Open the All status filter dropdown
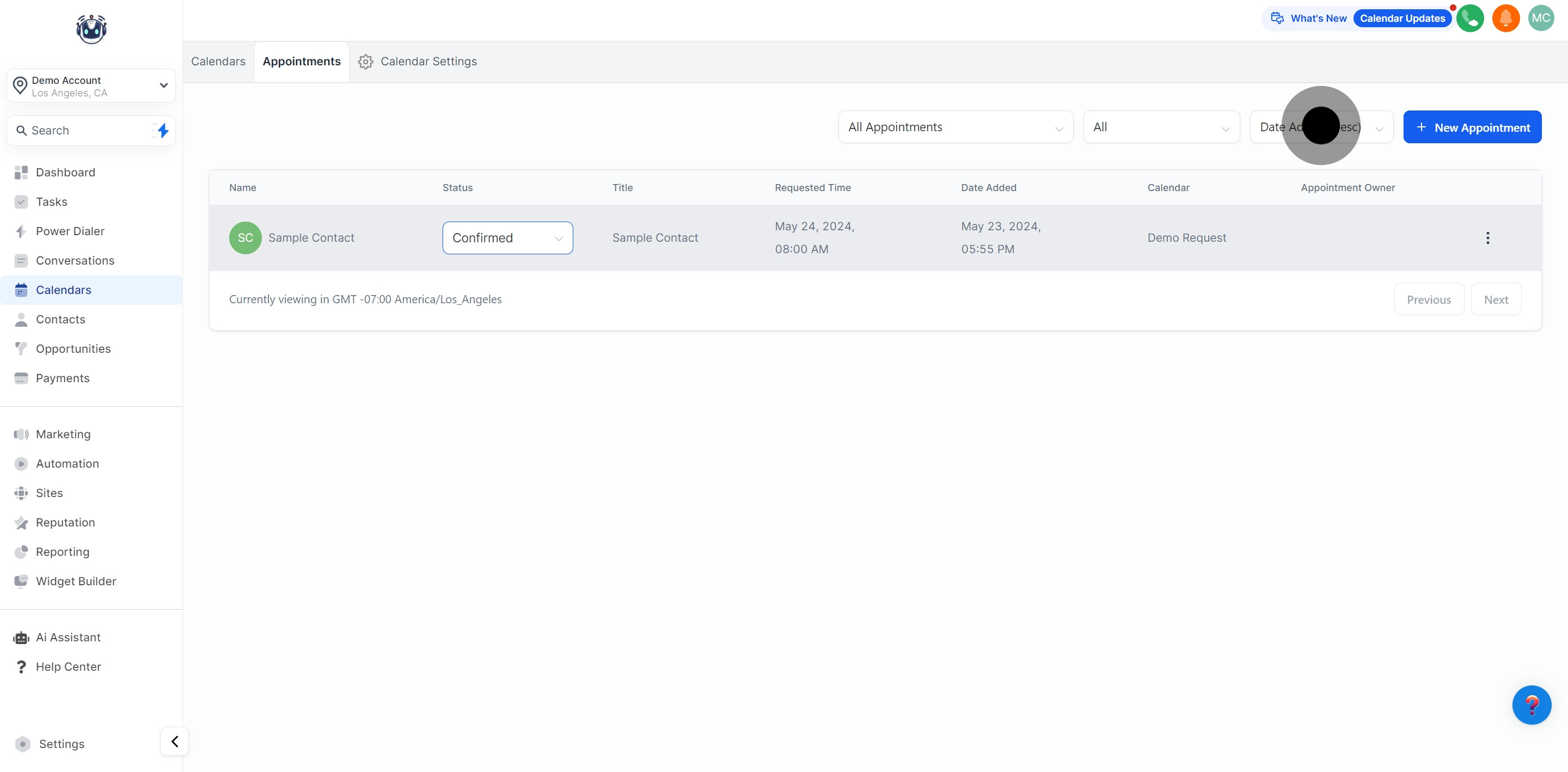 (1161, 127)
